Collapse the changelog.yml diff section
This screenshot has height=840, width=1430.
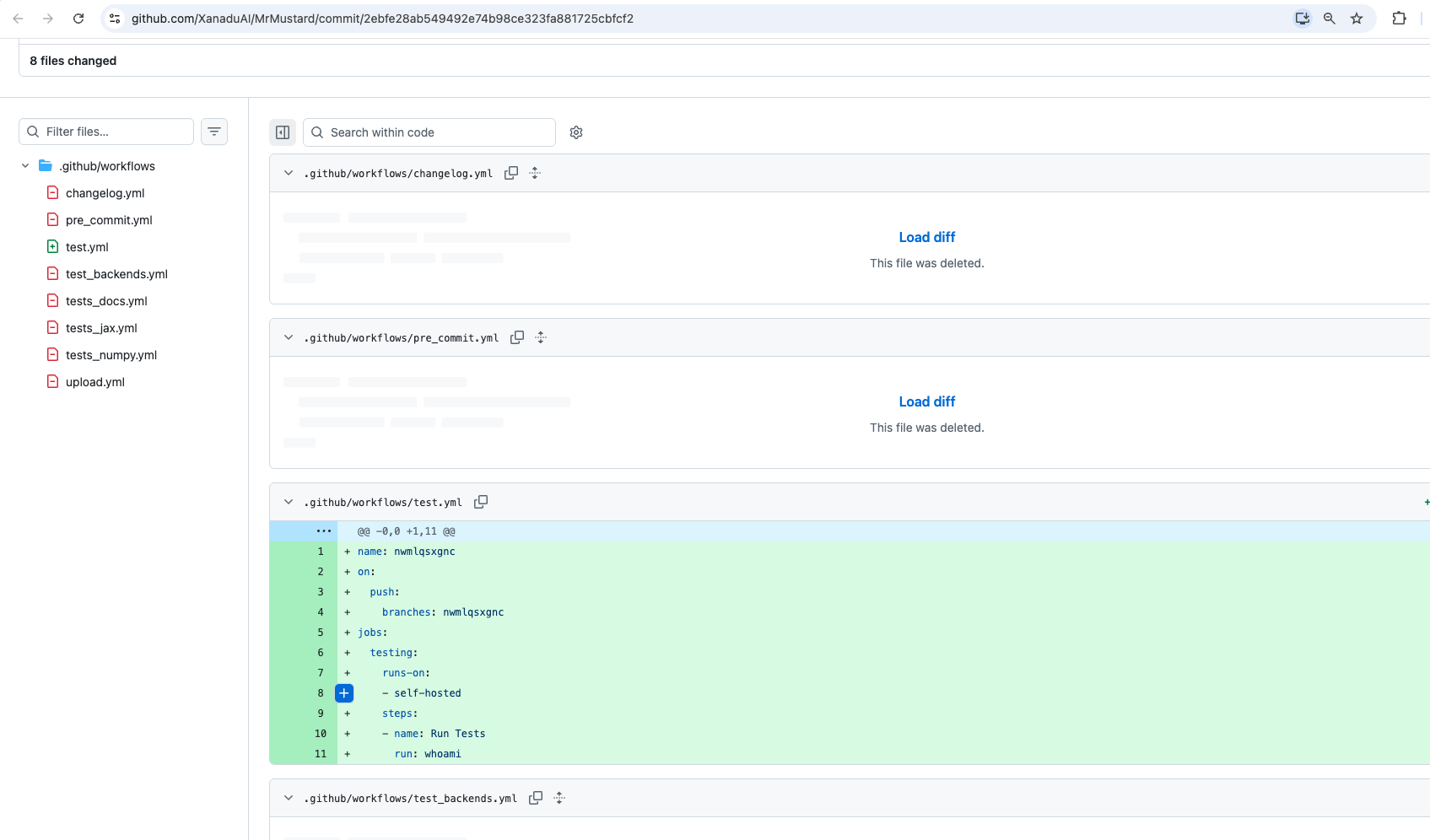[x=289, y=173]
